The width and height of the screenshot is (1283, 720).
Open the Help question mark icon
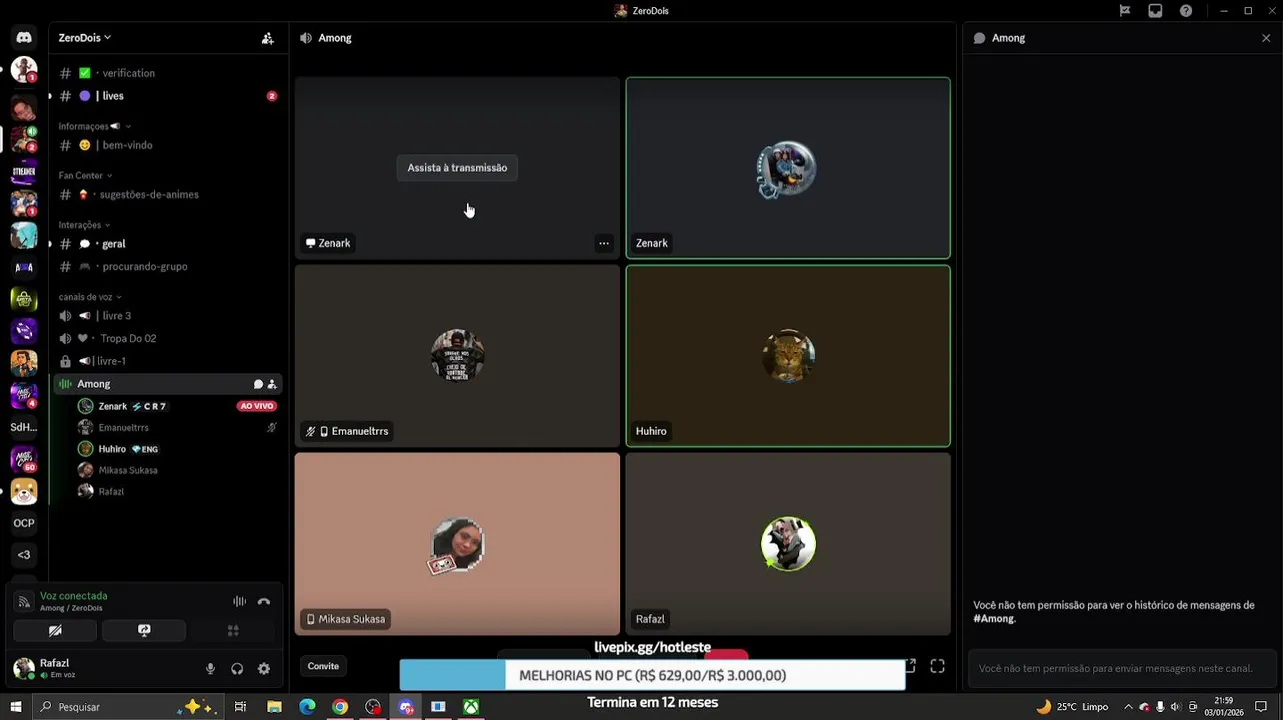click(1186, 11)
